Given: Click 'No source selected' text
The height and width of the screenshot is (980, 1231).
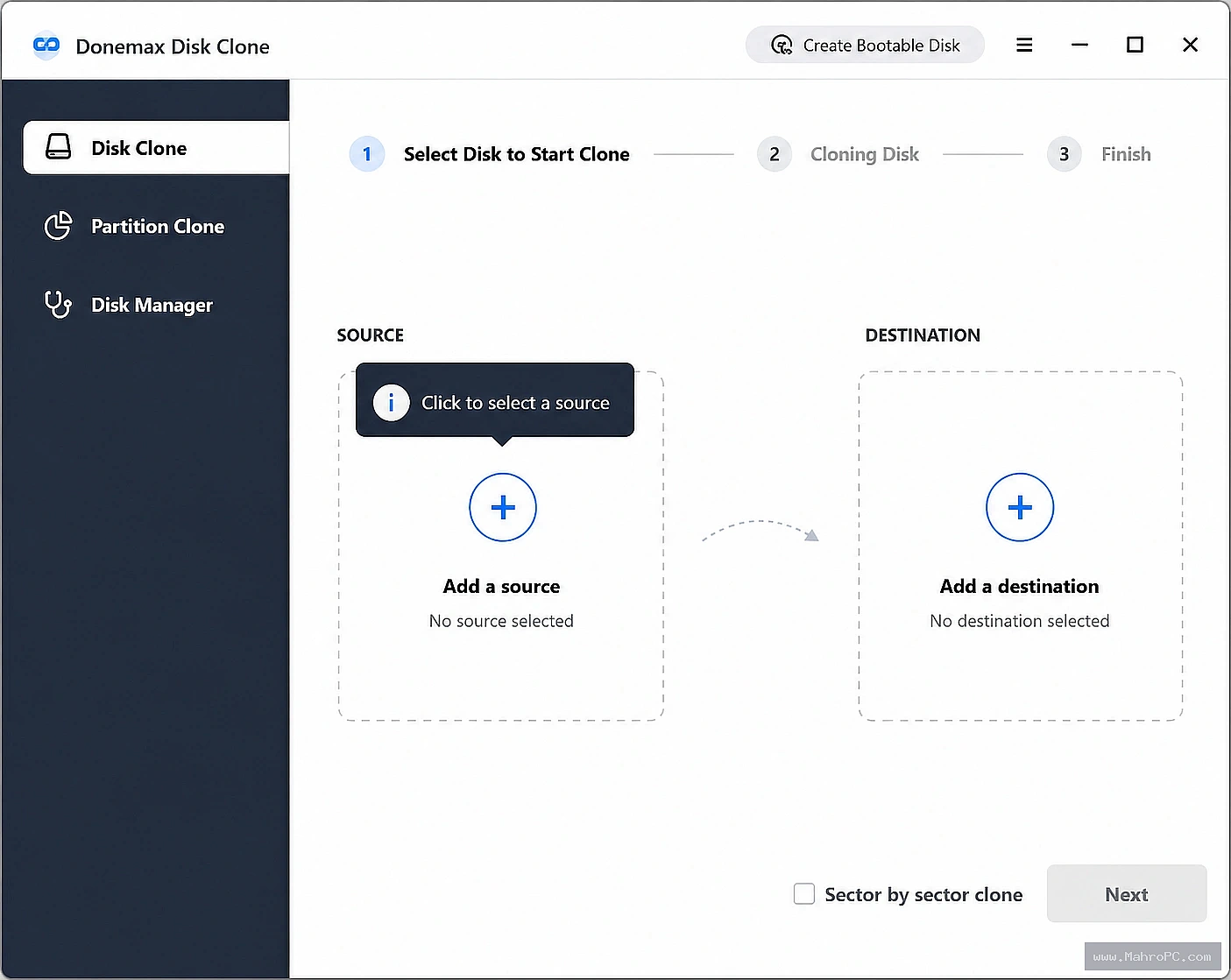Looking at the screenshot, I should click(x=501, y=621).
